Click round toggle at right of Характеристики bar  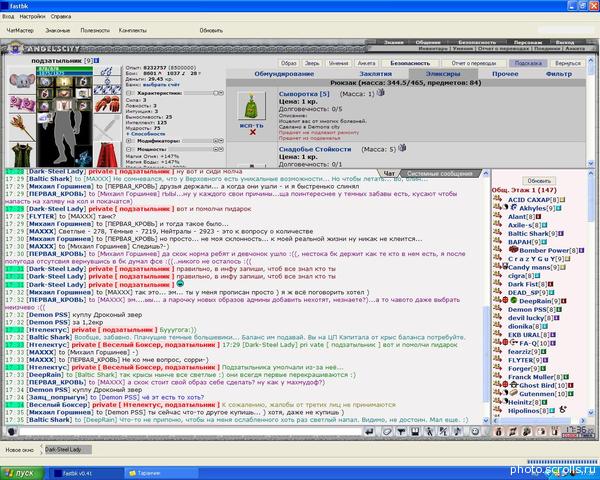point(218,93)
